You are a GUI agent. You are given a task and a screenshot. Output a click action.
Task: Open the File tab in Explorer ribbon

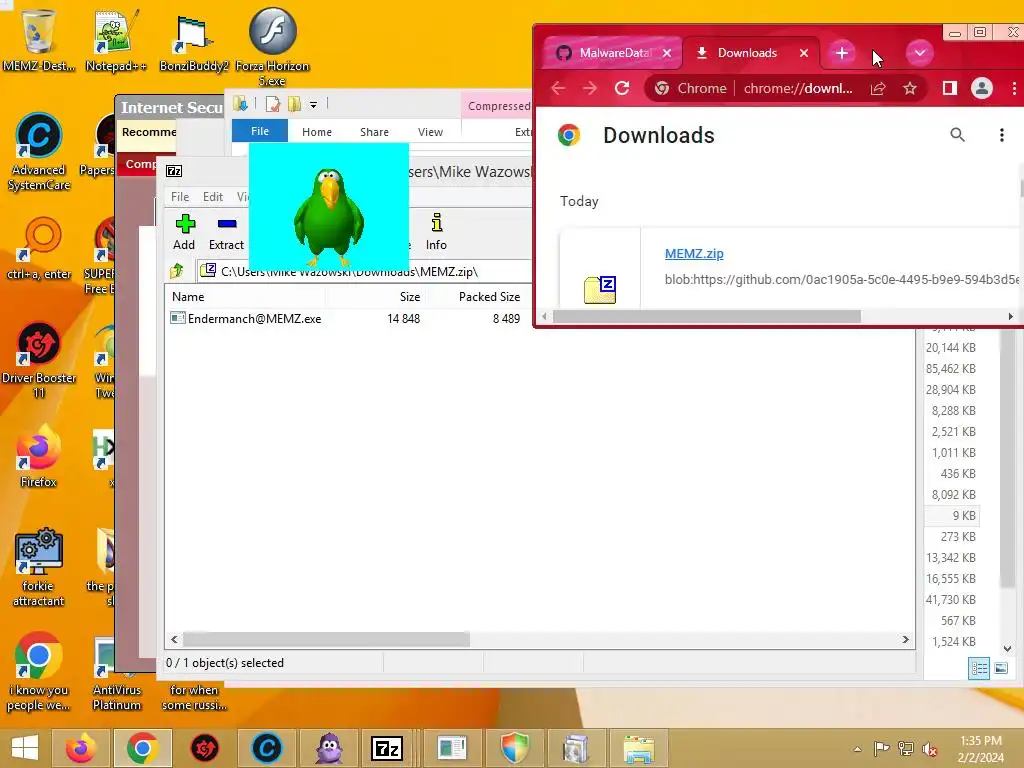click(260, 131)
